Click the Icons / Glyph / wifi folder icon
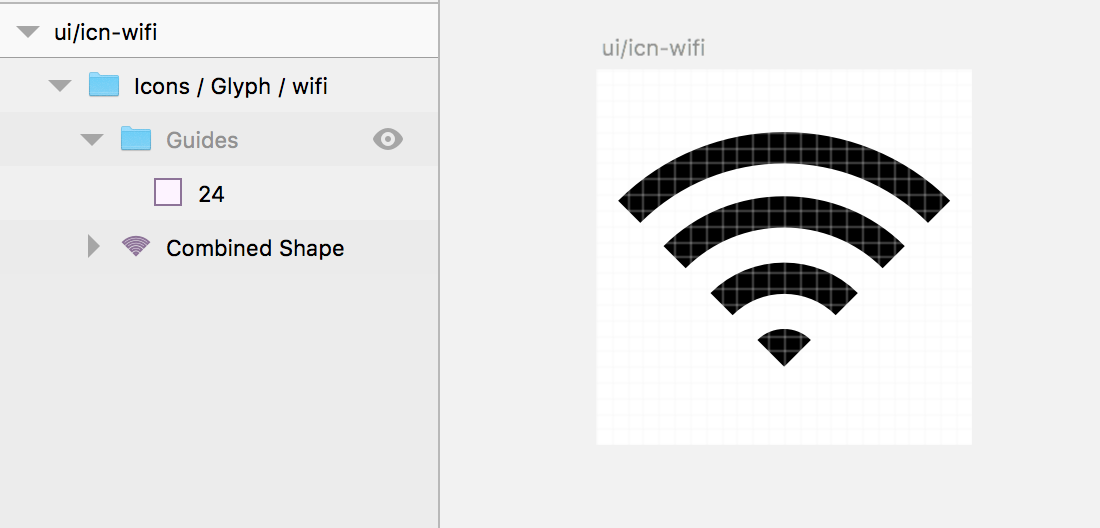The height and width of the screenshot is (528, 1100). click(104, 85)
